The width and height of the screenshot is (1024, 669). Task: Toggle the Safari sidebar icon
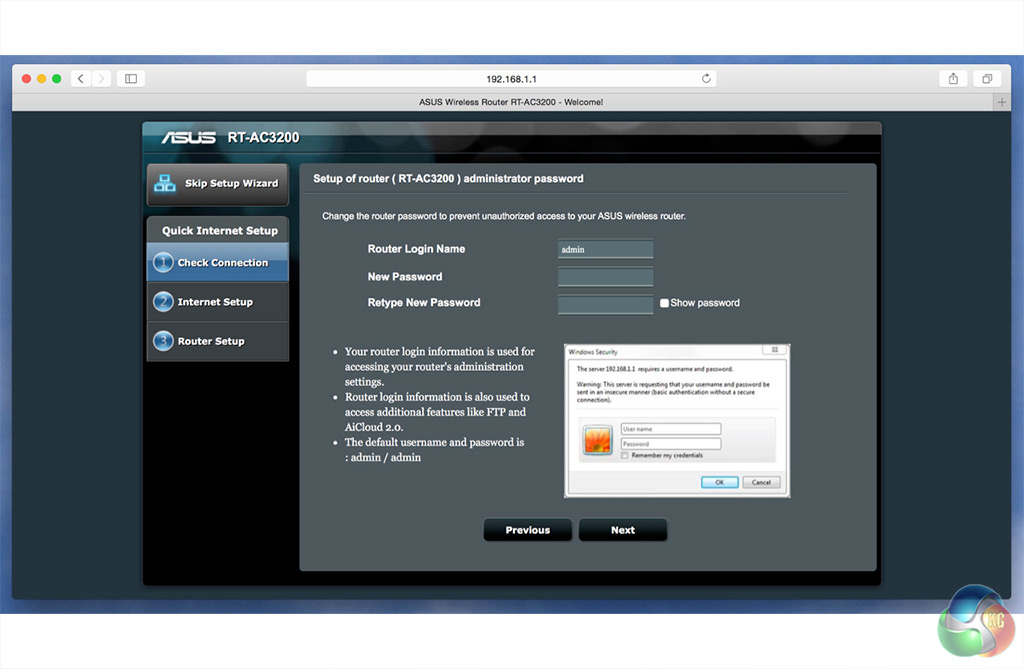131,79
